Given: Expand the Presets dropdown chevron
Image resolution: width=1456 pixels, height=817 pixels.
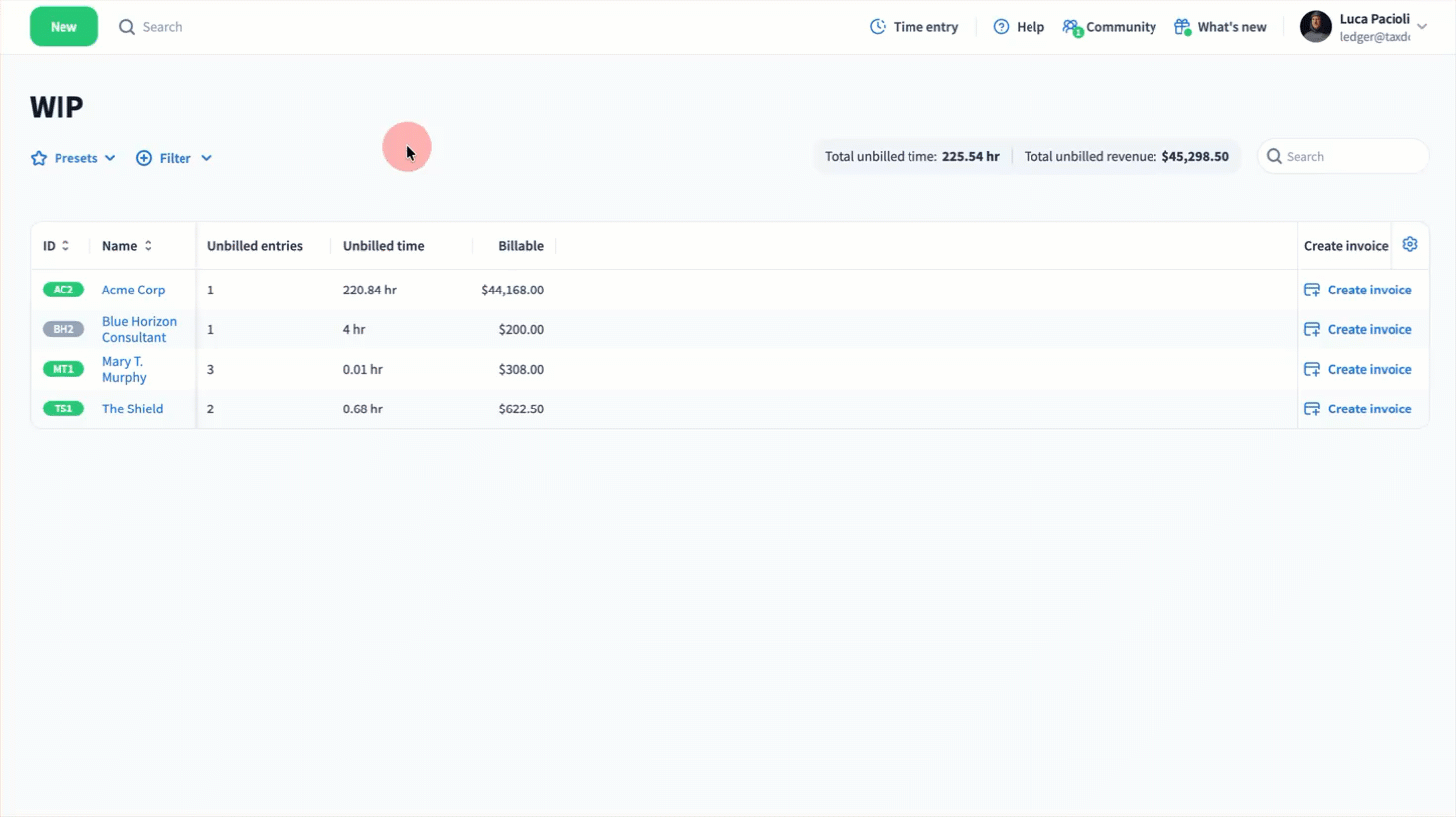Looking at the screenshot, I should click(110, 158).
